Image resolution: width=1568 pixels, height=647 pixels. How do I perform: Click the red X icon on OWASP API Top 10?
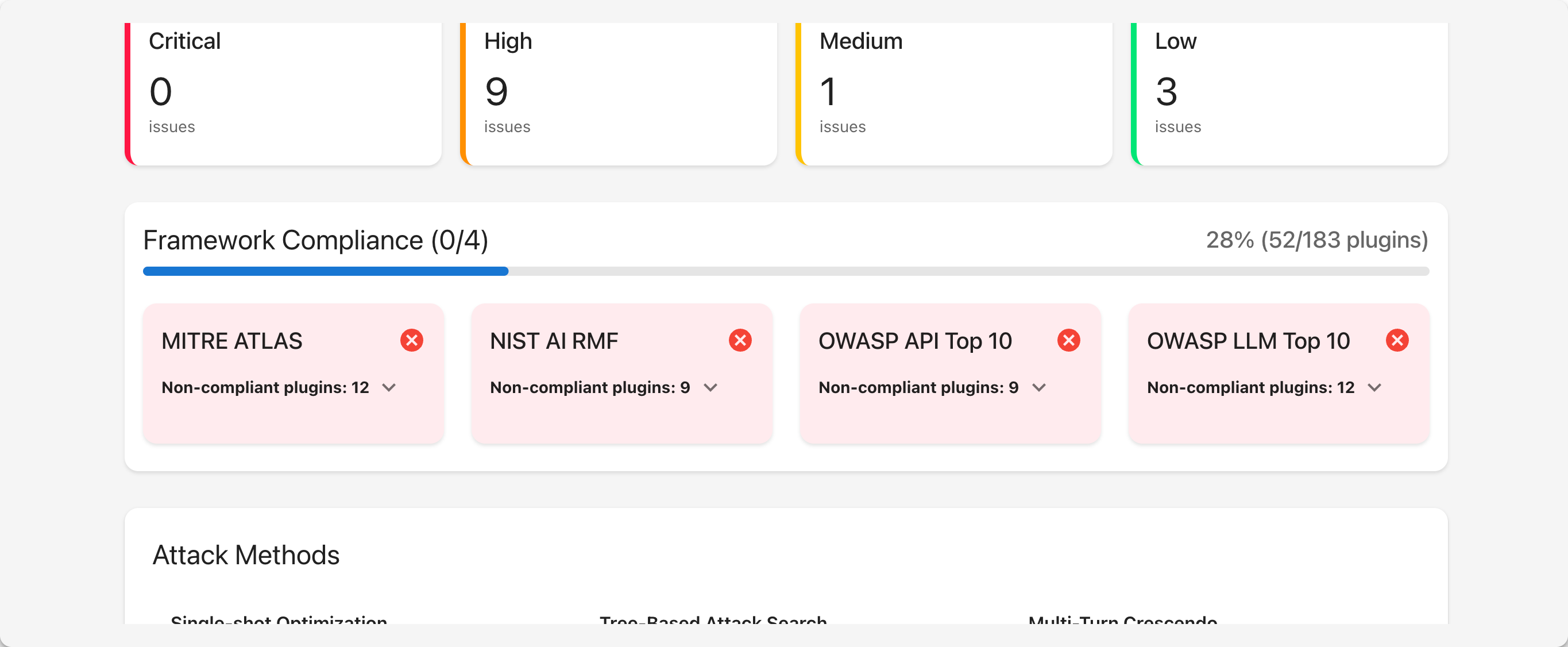[1069, 340]
